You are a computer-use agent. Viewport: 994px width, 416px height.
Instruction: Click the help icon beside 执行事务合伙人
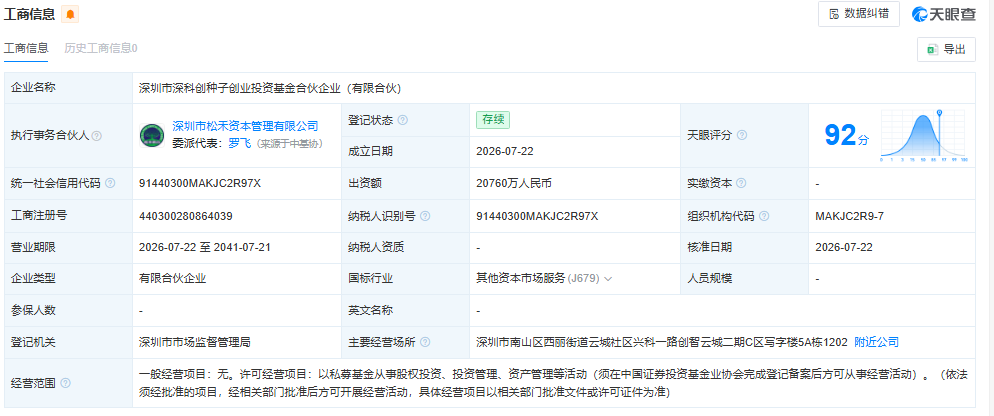[x=96, y=136]
